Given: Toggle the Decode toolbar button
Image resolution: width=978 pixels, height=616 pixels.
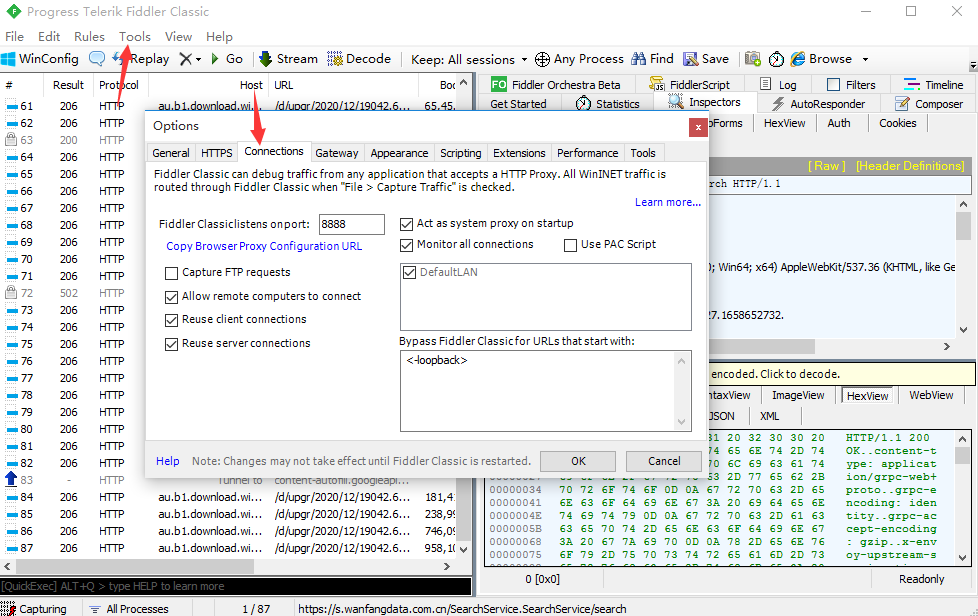Looking at the screenshot, I should (x=359, y=59).
